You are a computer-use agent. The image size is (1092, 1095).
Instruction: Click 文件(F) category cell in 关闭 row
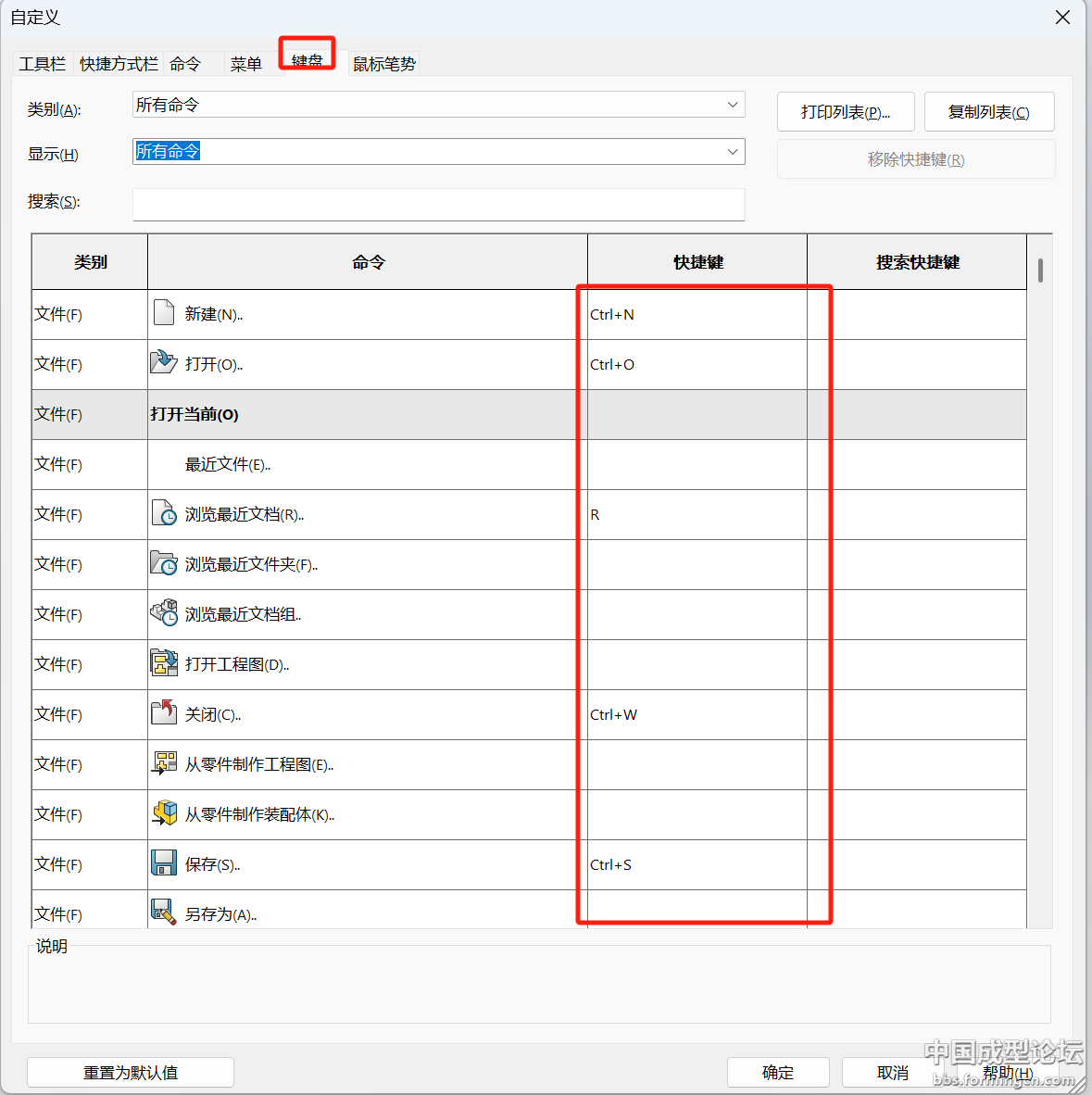pos(90,714)
